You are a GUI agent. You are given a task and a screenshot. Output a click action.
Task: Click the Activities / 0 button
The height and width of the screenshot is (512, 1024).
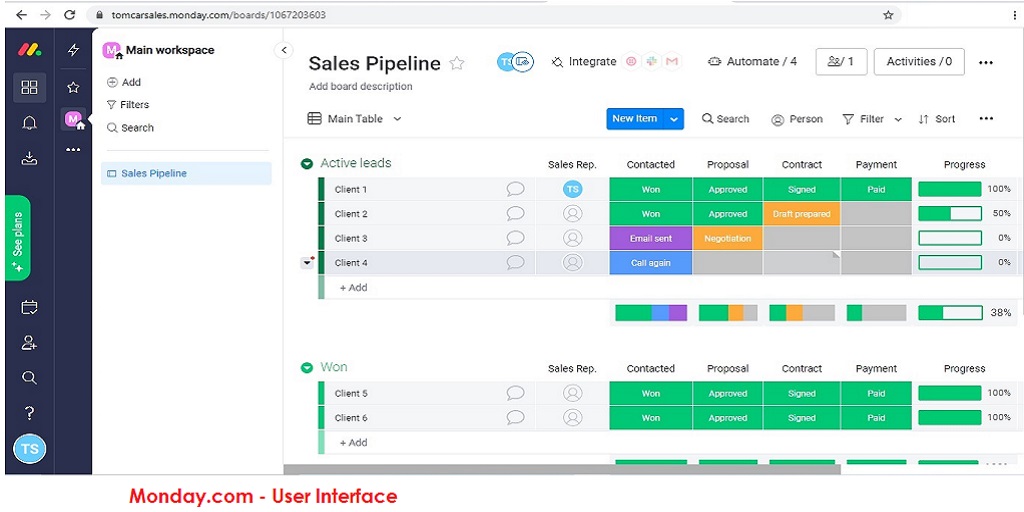[919, 62]
